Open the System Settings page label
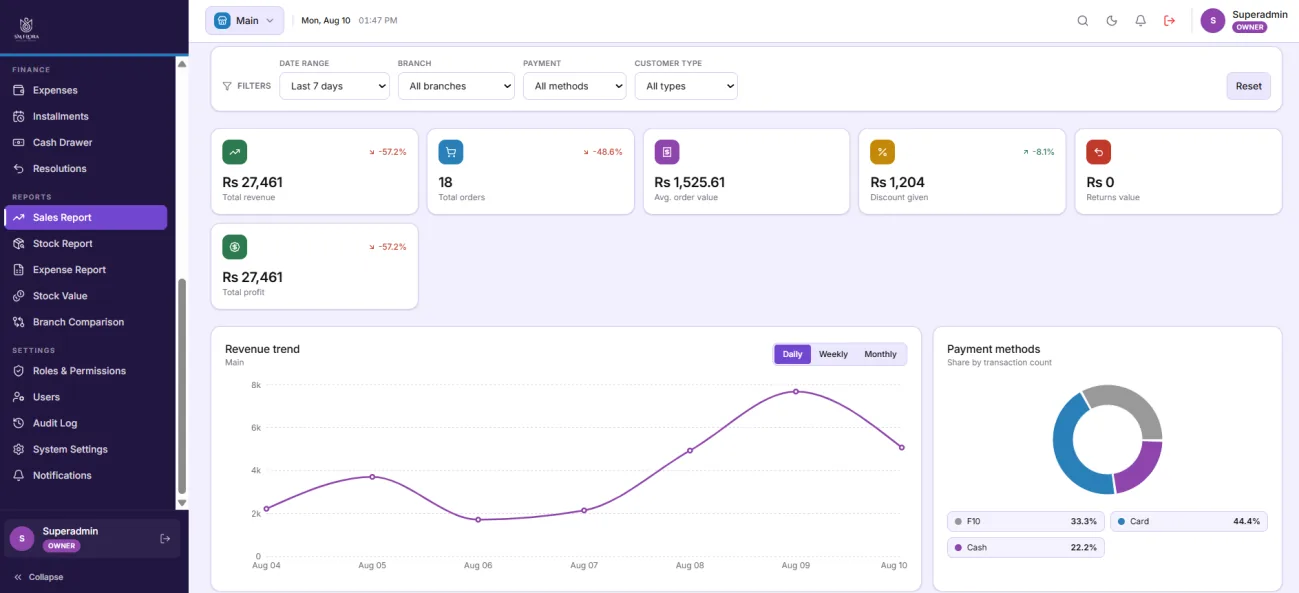The image size is (1299, 593). click(70, 449)
